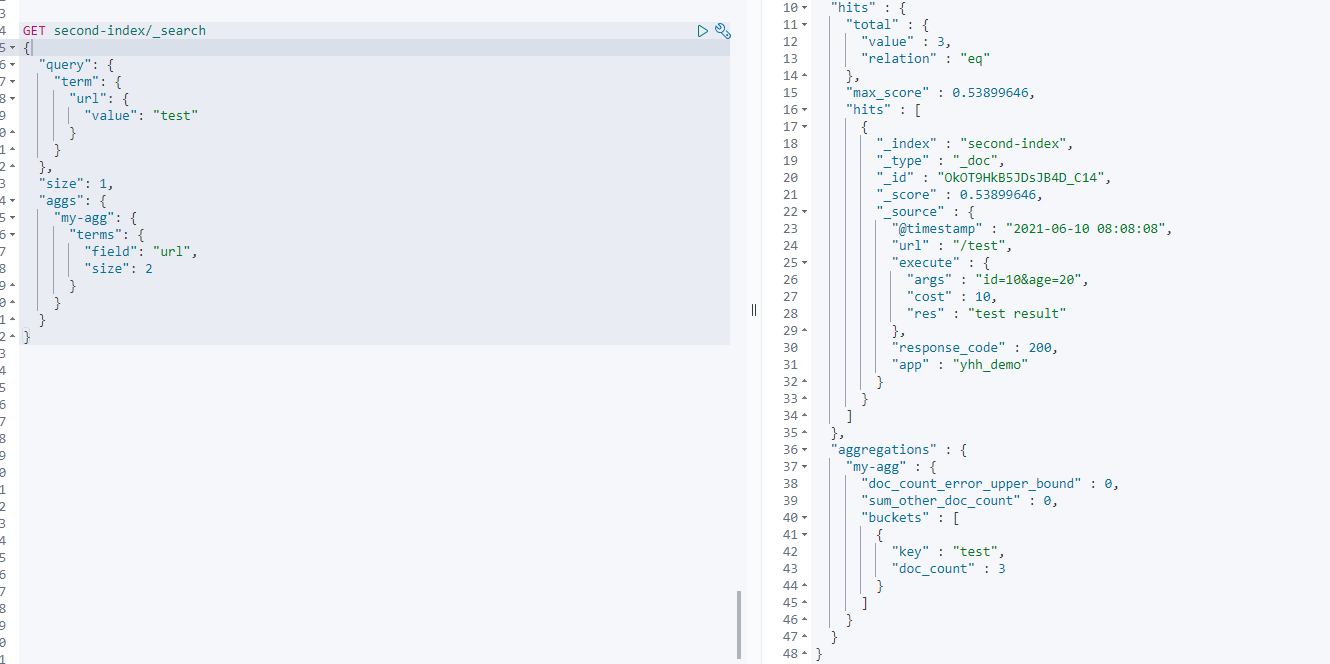
Task: Fold the "url" object in the request
Action: [11, 99]
